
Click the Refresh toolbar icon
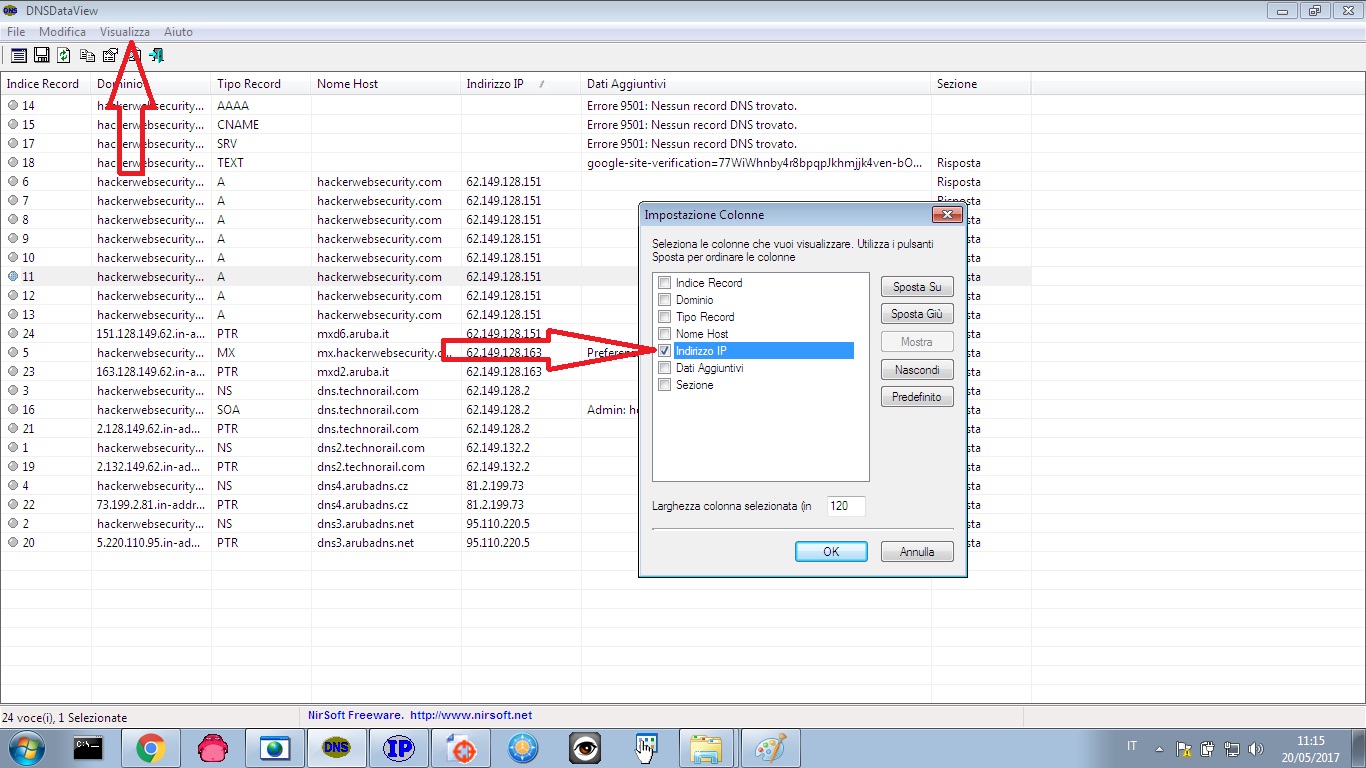coord(64,56)
